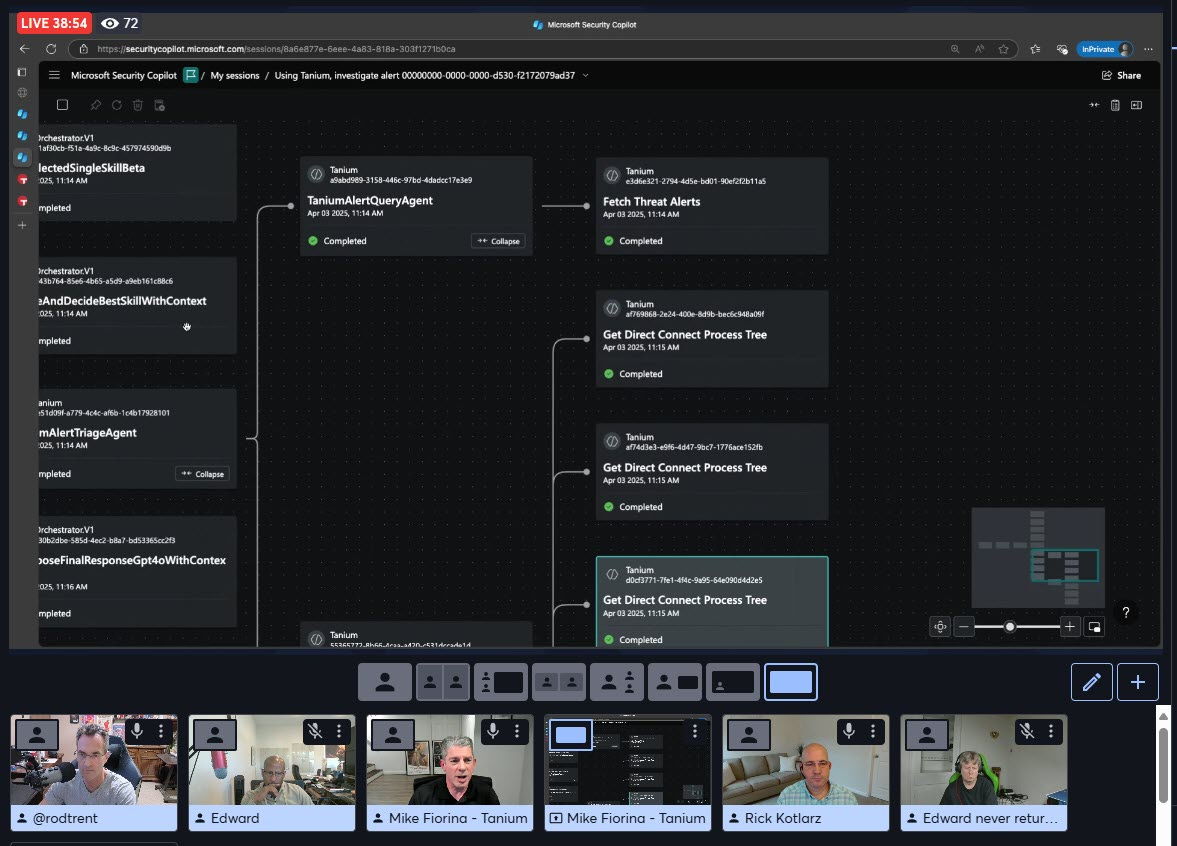Click the Share button
This screenshot has height=846, width=1177.
(x=1121, y=75)
